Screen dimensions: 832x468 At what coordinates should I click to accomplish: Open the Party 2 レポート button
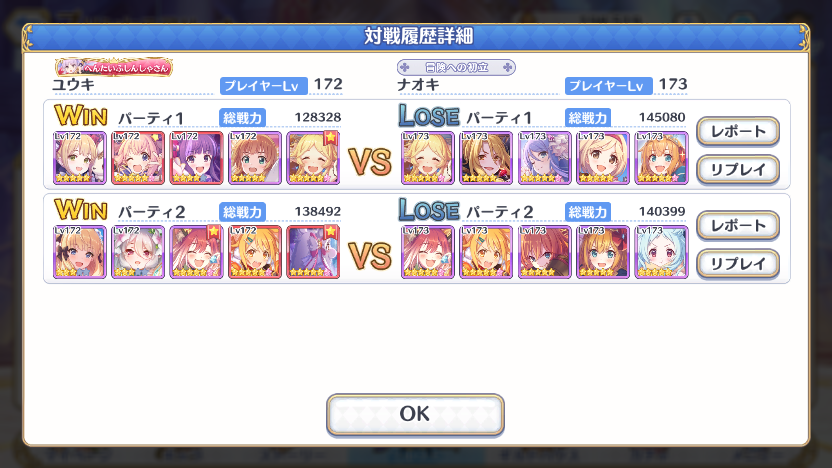coord(738,226)
